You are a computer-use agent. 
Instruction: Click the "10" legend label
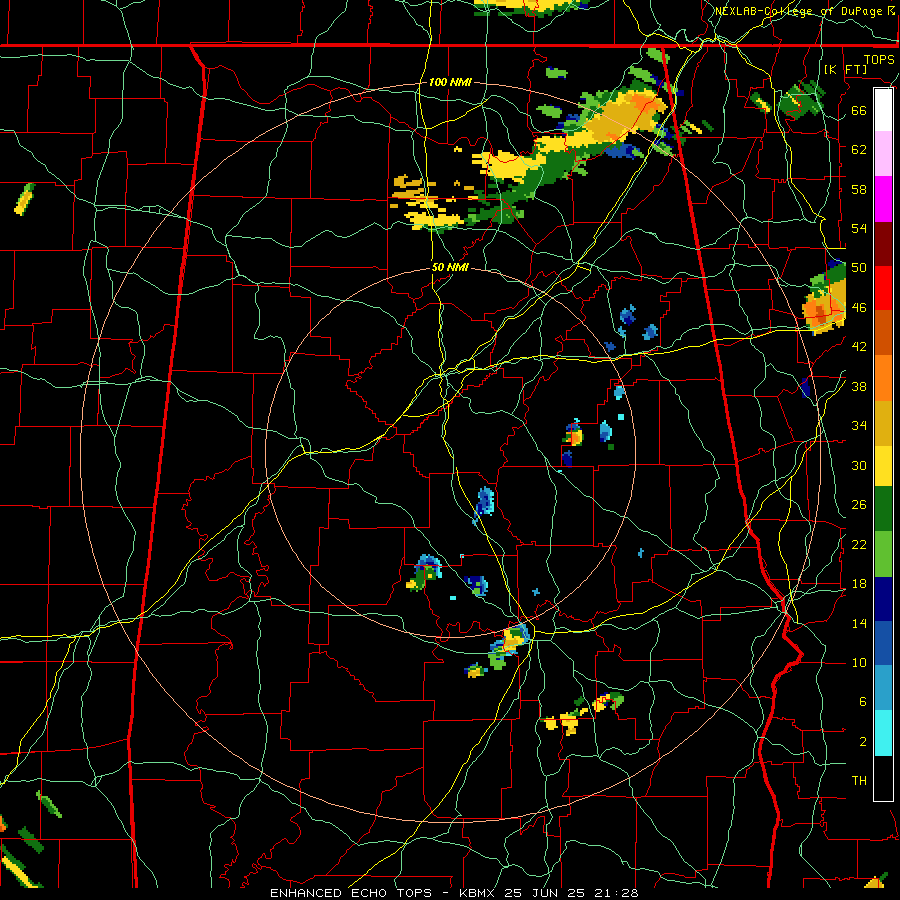coord(859,662)
